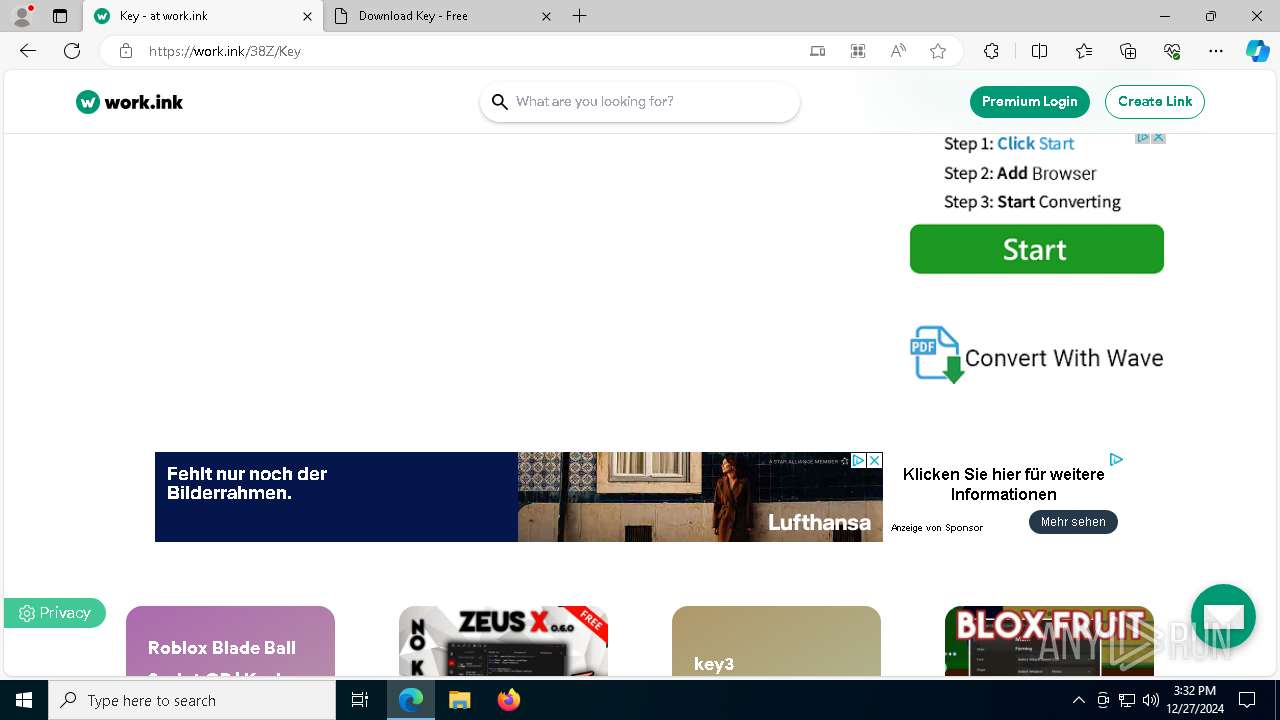1280x720 pixels.
Task: Open AdChoices icon on Lufthansa banner
Action: [x=858, y=460]
